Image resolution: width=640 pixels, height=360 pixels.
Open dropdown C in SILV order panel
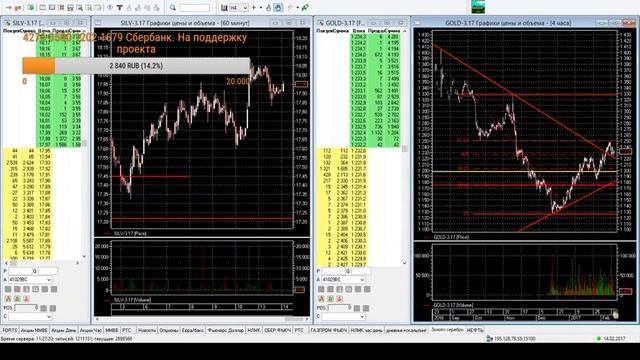click(x=49, y=316)
